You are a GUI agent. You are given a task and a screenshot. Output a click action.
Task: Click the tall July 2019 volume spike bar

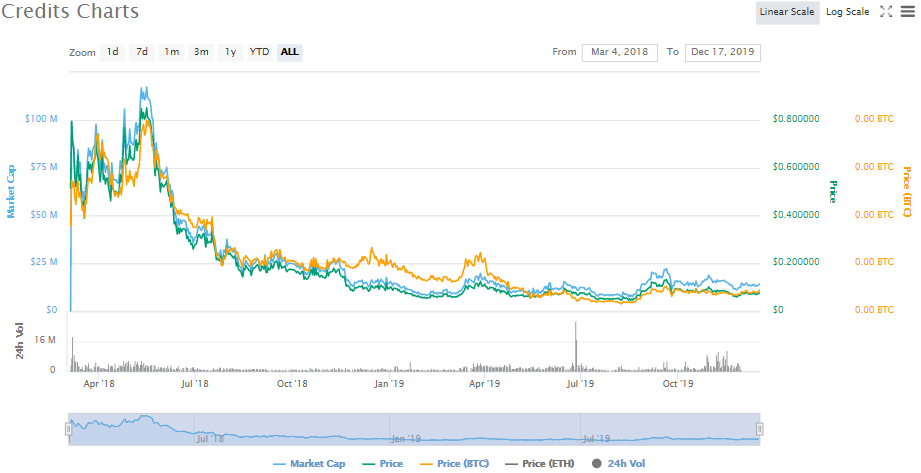tap(576, 347)
